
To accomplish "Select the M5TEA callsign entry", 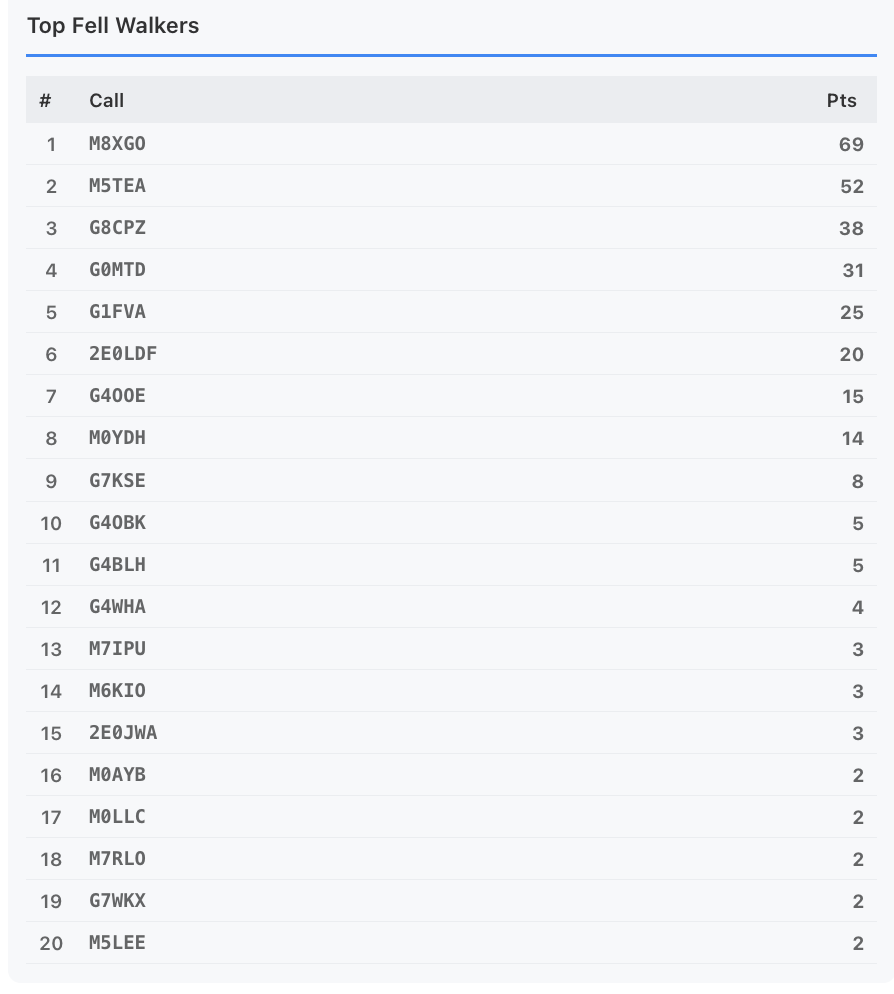I will click(117, 186).
